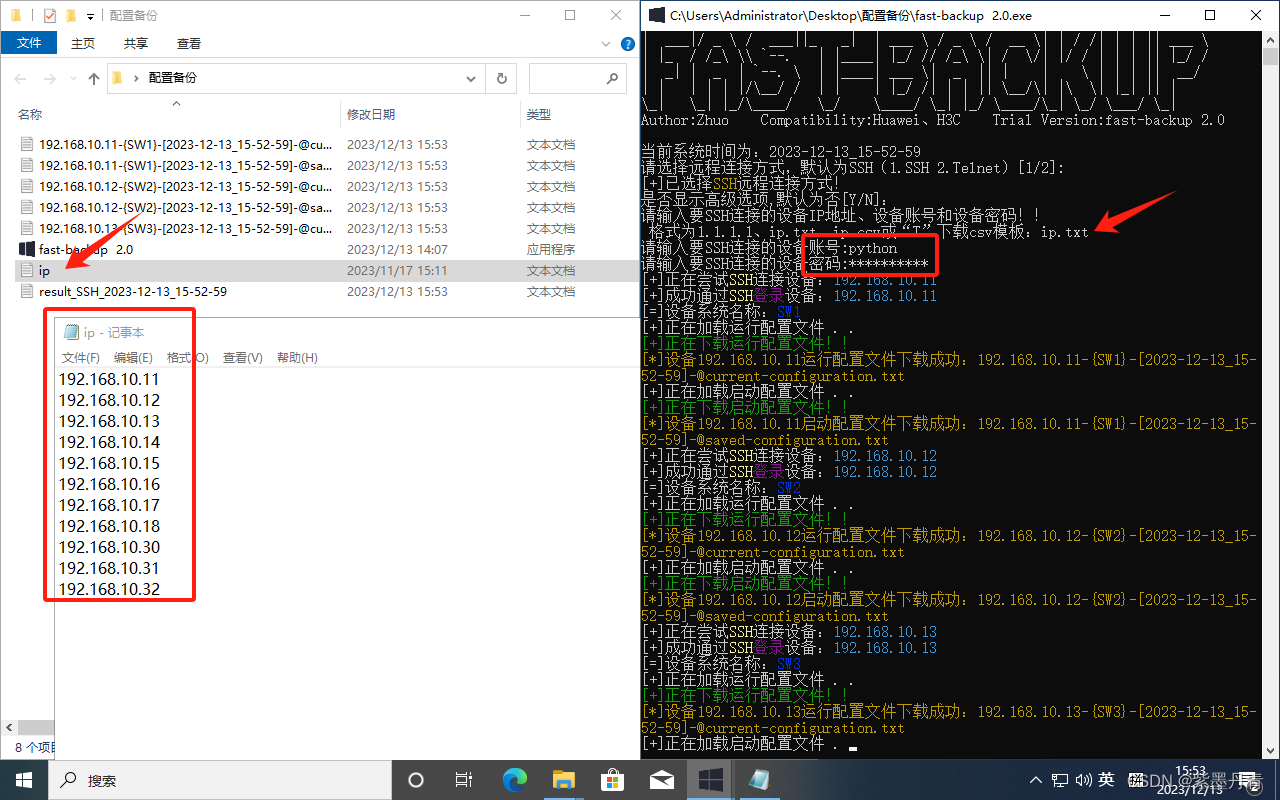The image size is (1280, 800).
Task: Open File Explorer from the taskbar
Action: (564, 780)
